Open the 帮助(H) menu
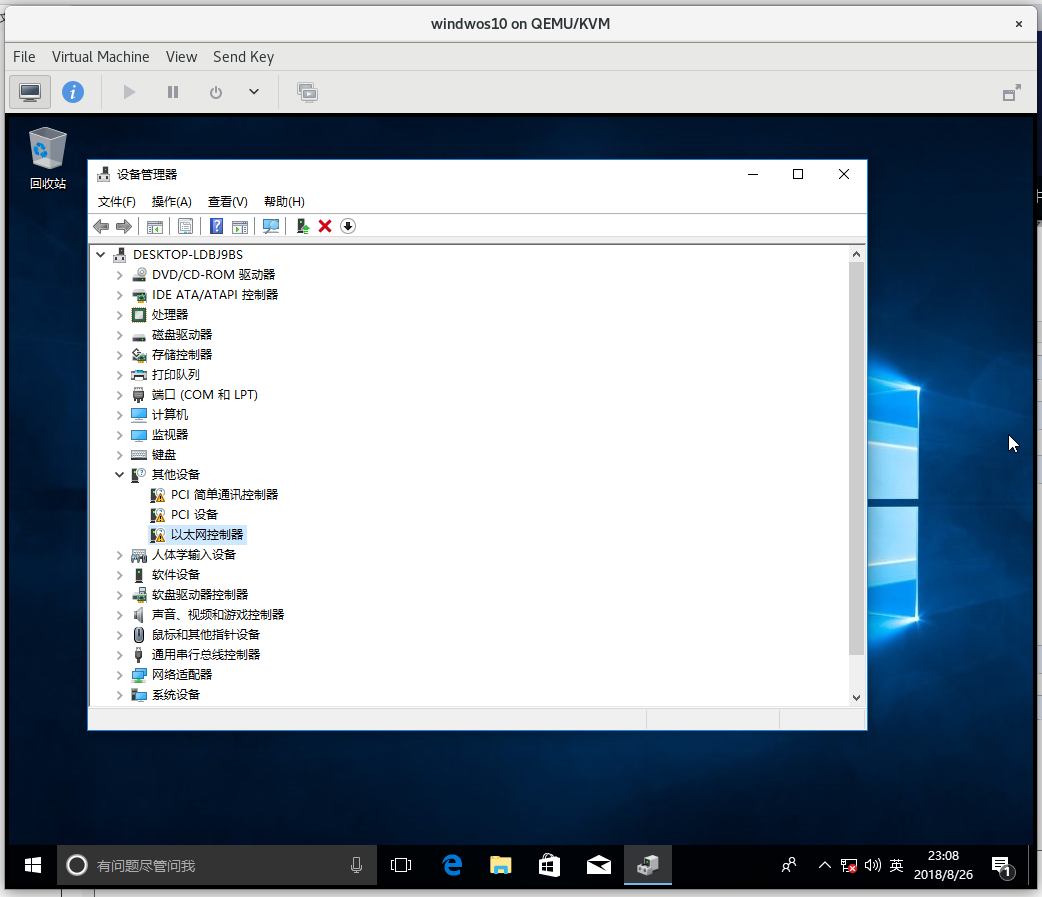The height and width of the screenshot is (897, 1042). click(284, 201)
